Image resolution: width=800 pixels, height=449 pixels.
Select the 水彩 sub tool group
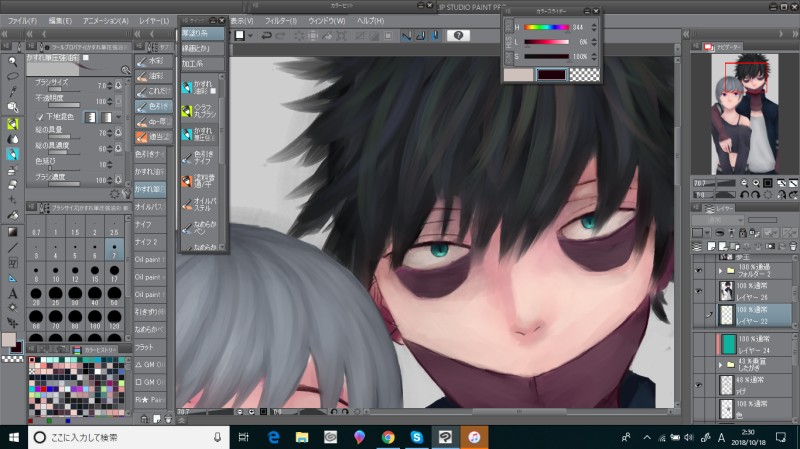point(154,61)
